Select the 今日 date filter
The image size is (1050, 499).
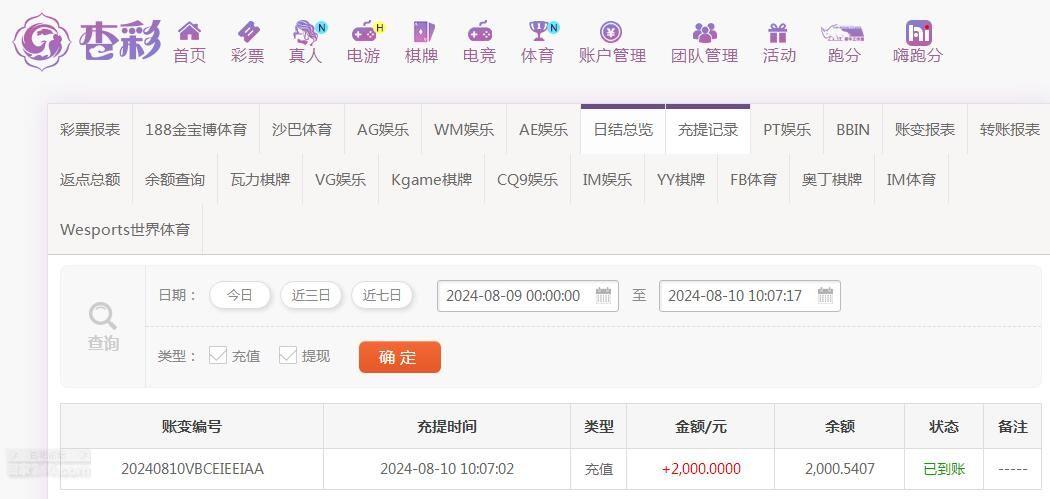(x=240, y=295)
